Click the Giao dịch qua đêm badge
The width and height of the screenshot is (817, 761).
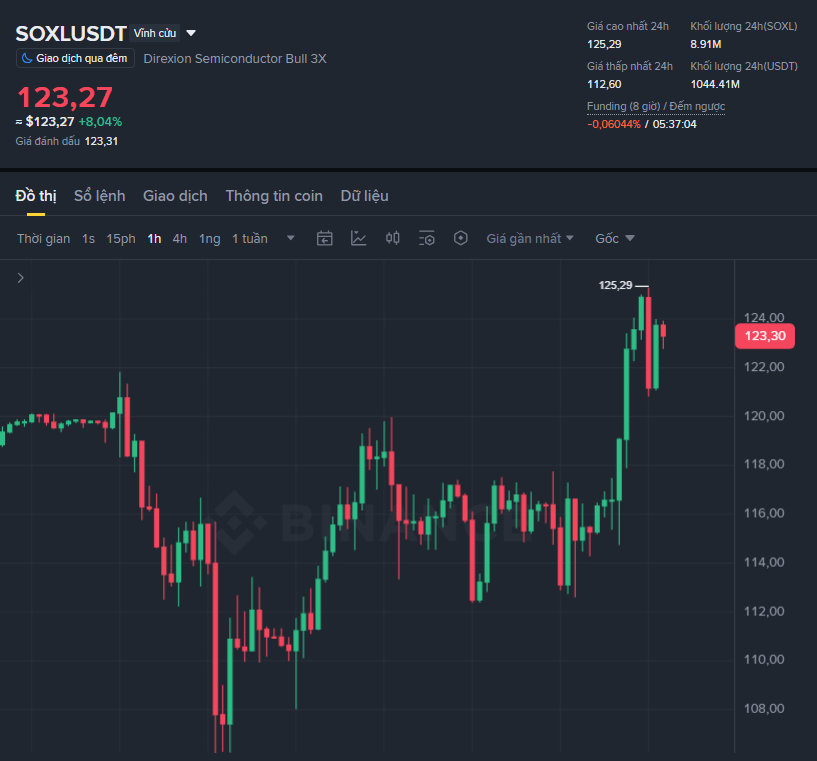76,58
